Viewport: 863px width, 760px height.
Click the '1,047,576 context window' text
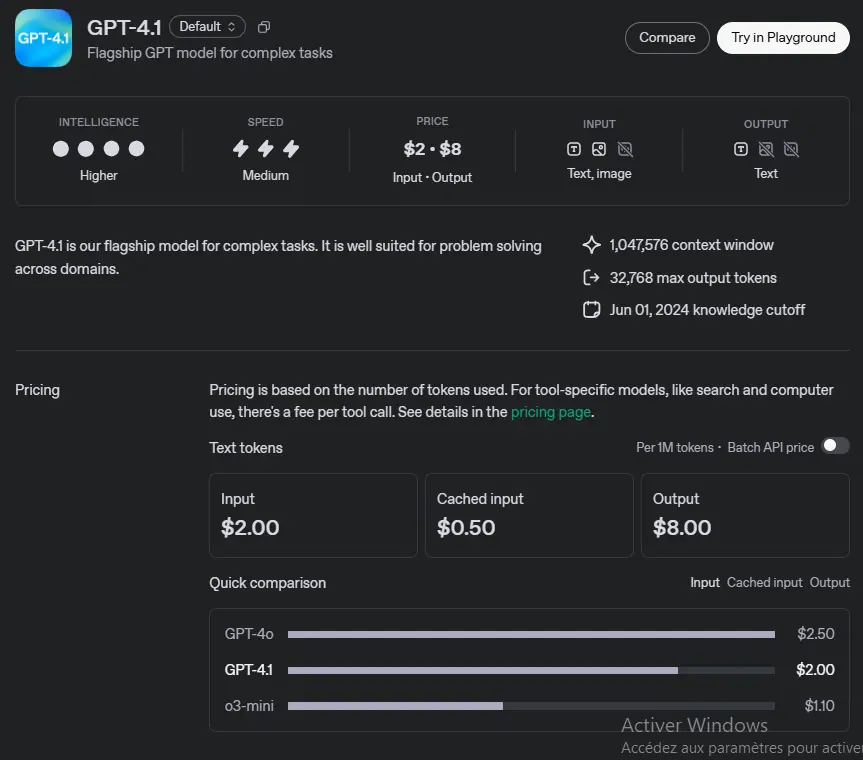691,245
